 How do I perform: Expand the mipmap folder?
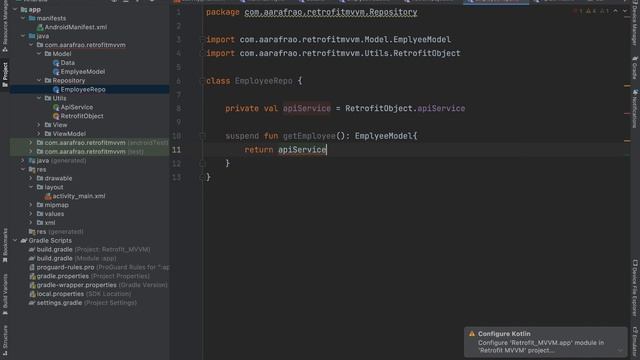point(31,205)
